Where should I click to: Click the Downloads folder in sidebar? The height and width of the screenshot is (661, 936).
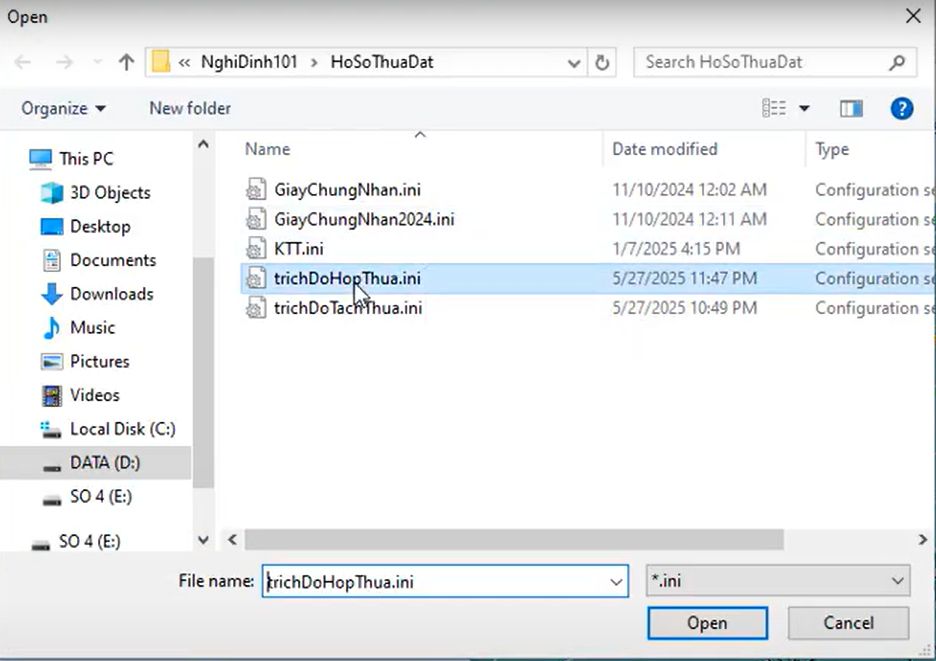click(111, 294)
